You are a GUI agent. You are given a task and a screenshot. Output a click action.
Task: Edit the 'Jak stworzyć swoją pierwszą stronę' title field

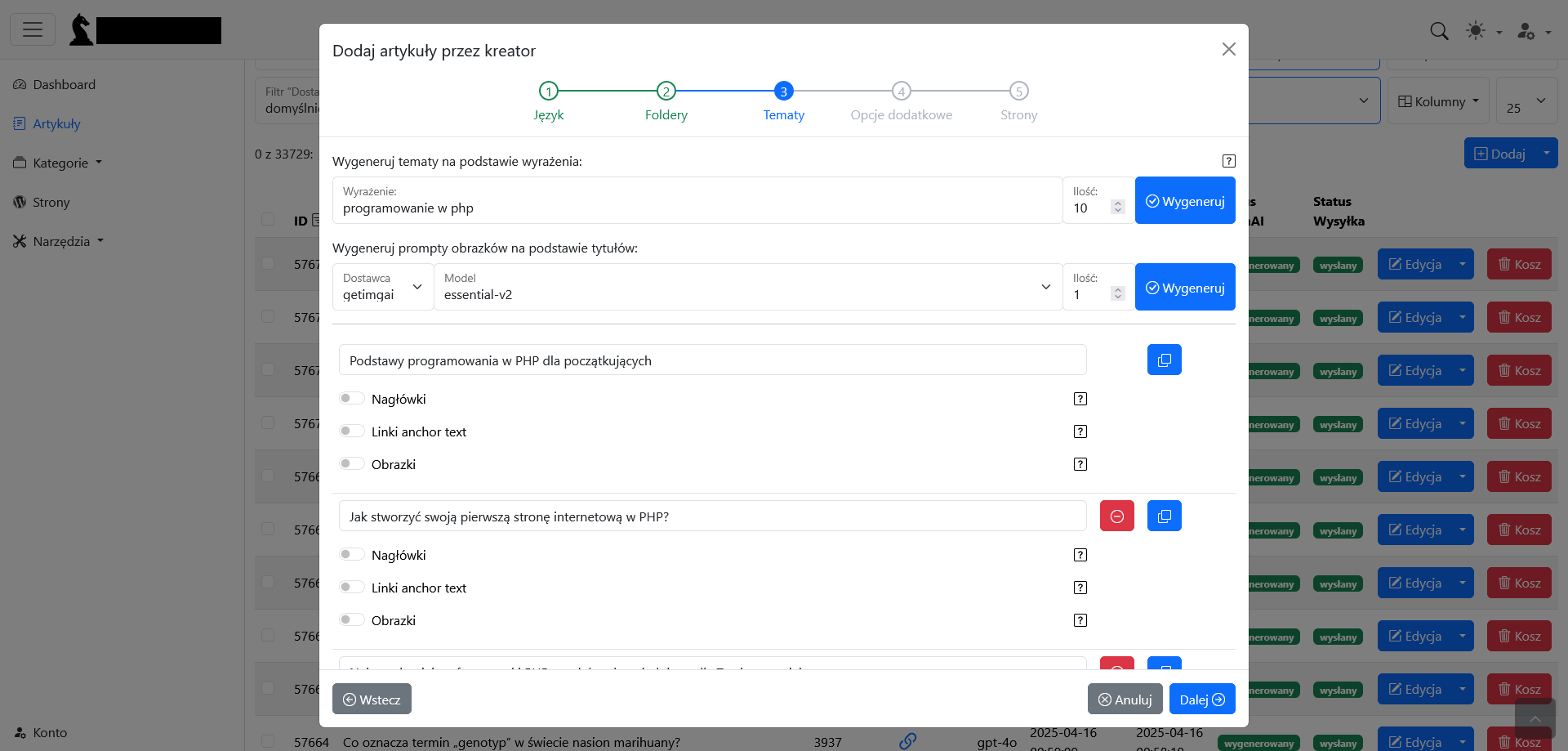tap(712, 516)
